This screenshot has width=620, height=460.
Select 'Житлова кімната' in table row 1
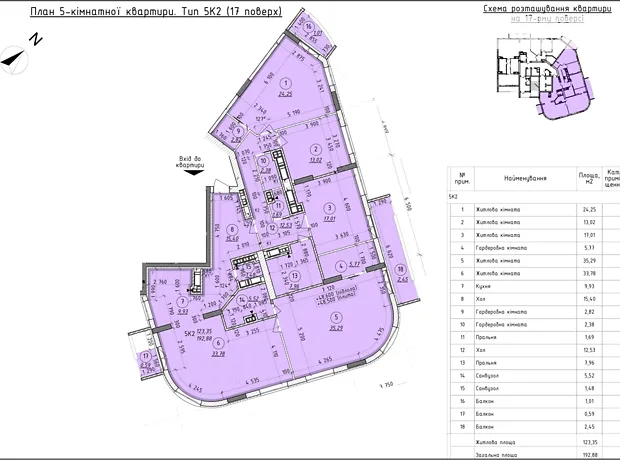(498, 210)
